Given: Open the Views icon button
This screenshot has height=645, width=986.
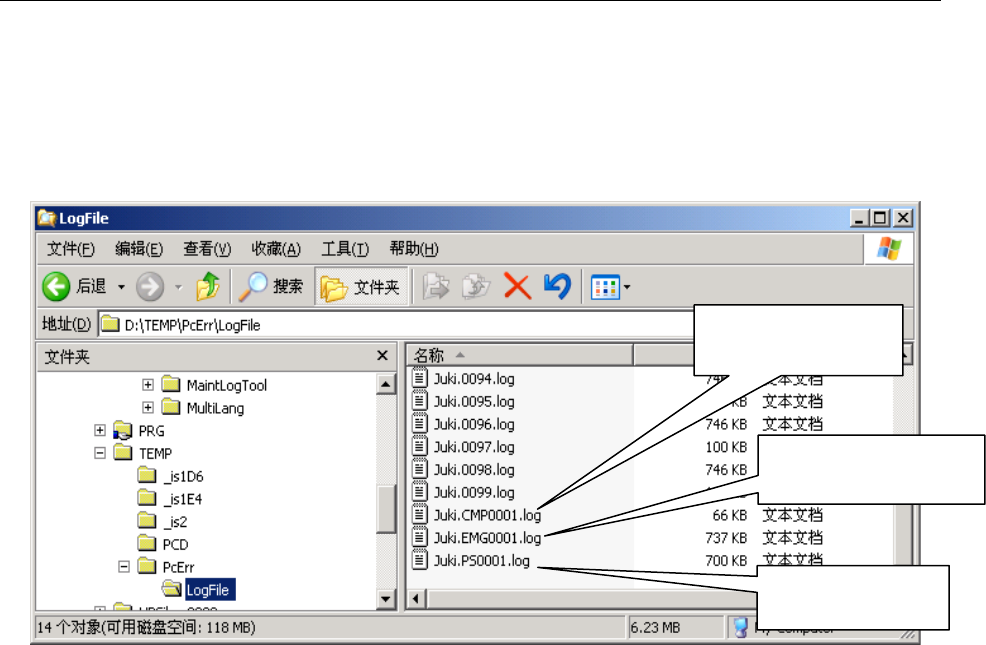Looking at the screenshot, I should [605, 288].
